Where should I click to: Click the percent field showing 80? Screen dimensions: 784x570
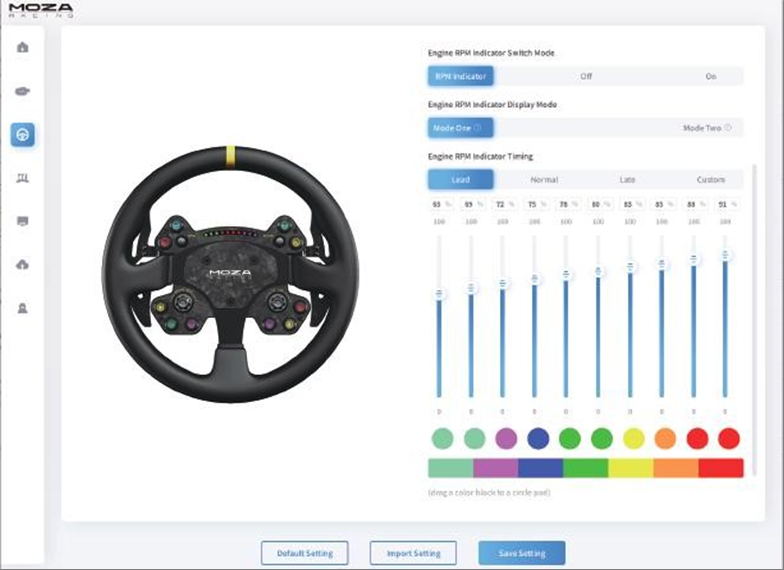tap(600, 204)
